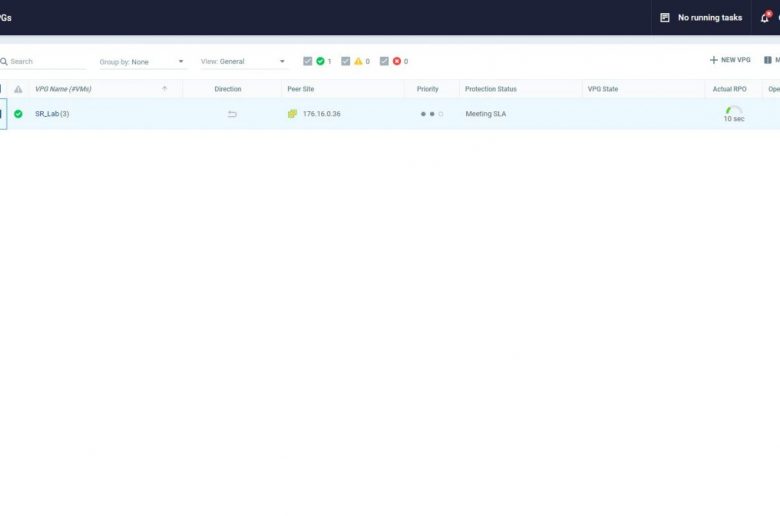
Task: Toggle the healthy VPGs filter checkbox
Action: pyautogui.click(x=307, y=61)
